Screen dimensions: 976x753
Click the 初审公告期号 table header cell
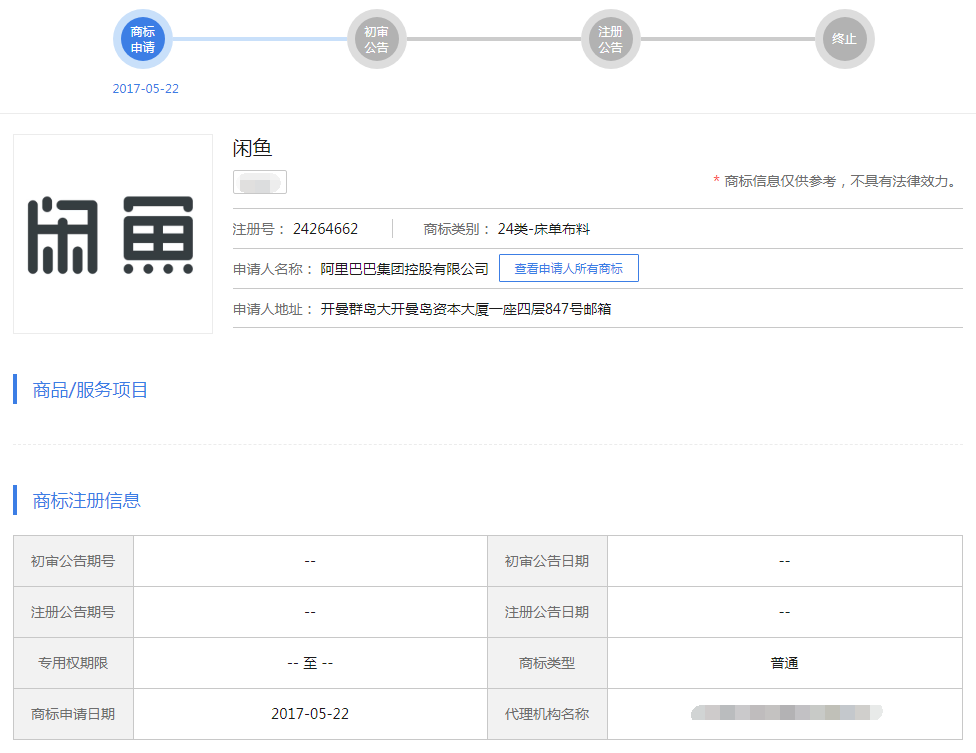click(x=73, y=561)
